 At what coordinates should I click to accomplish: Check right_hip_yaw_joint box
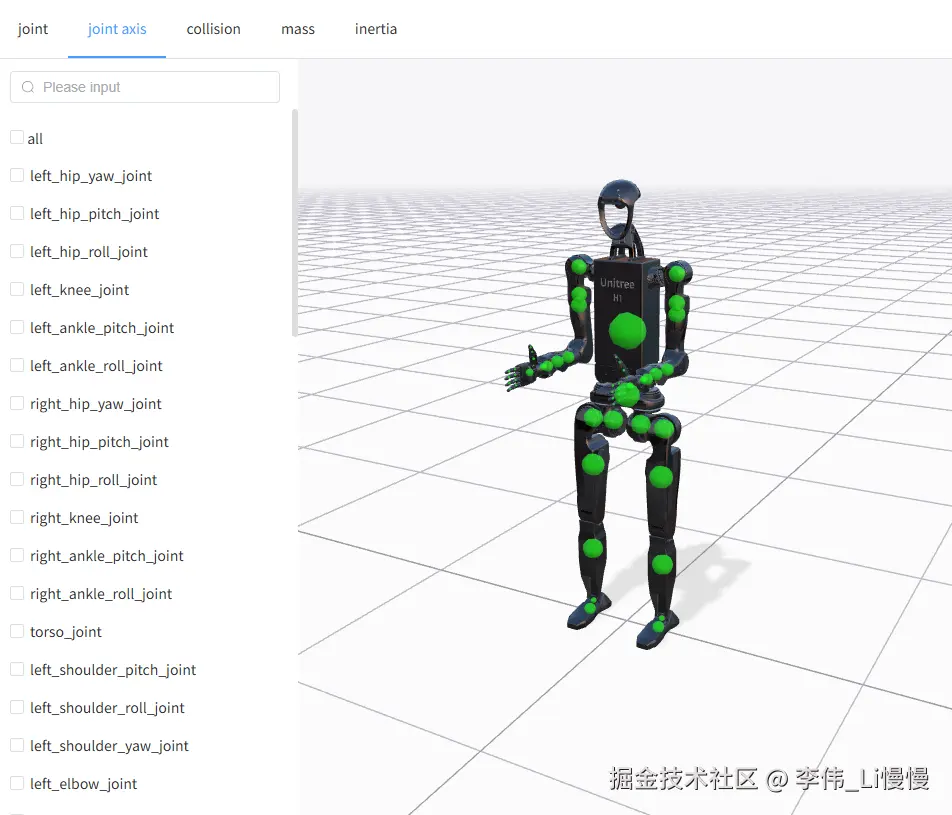[17, 403]
